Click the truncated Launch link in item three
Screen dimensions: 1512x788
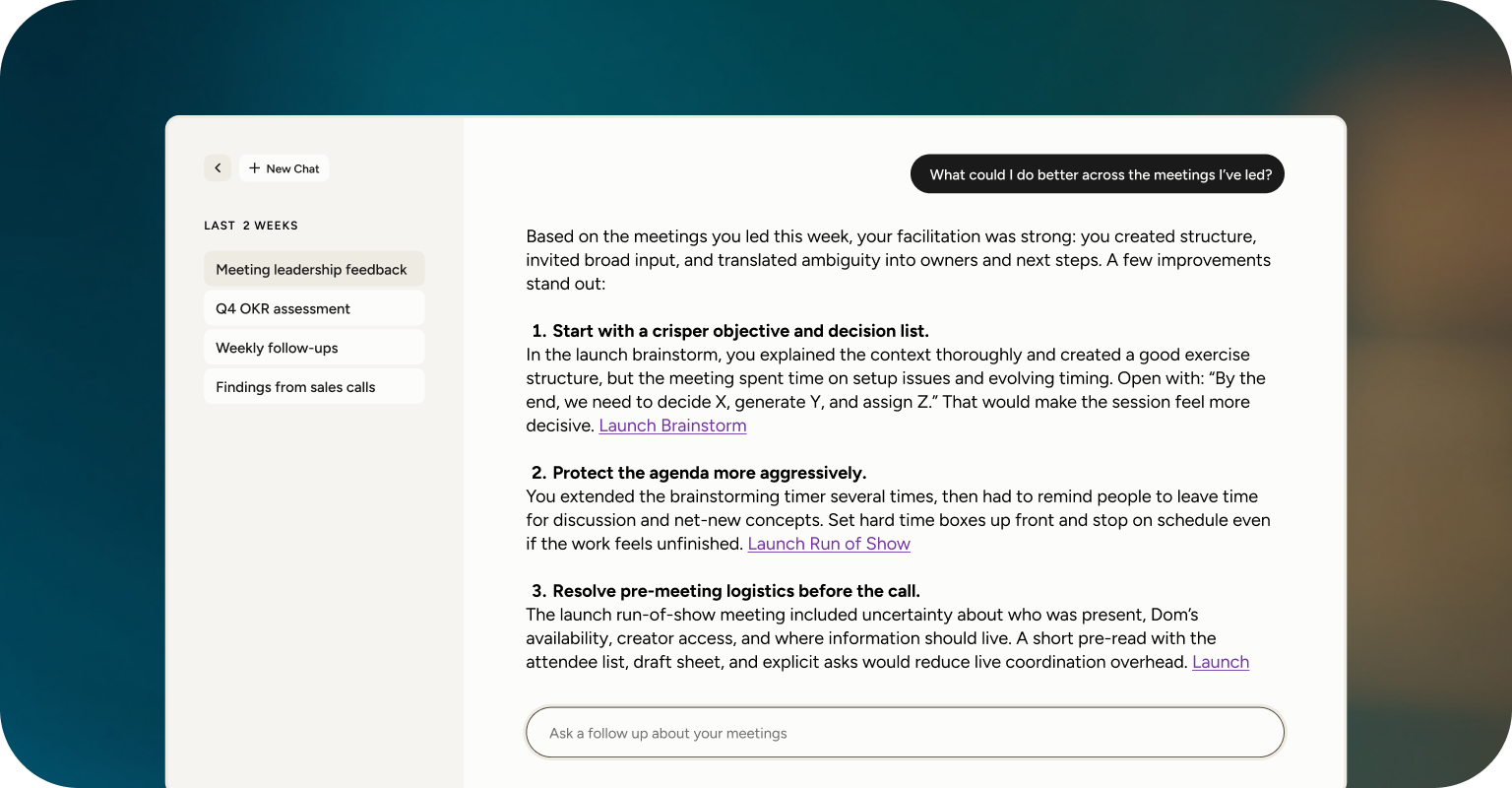pyautogui.click(x=1221, y=662)
